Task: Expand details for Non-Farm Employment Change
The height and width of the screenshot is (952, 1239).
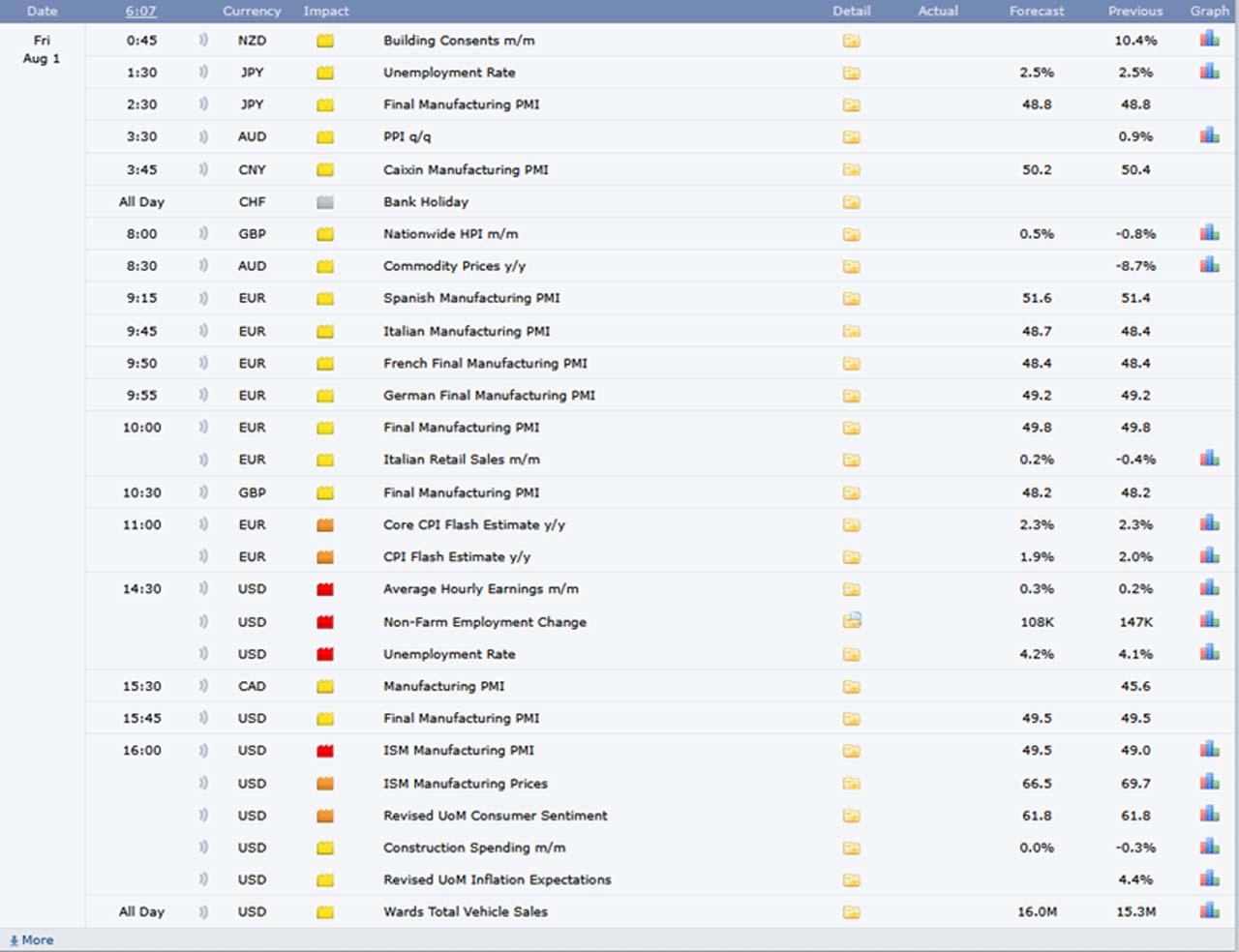Action: click(851, 621)
